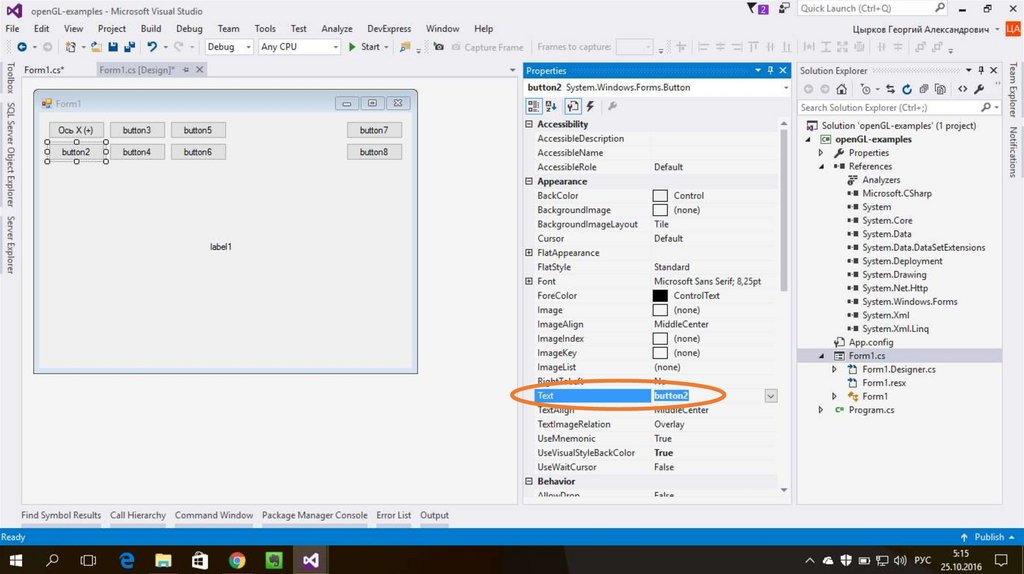The height and width of the screenshot is (574, 1024).
Task: Expand the Form1.Designer.cs tree node
Action: 836,369
